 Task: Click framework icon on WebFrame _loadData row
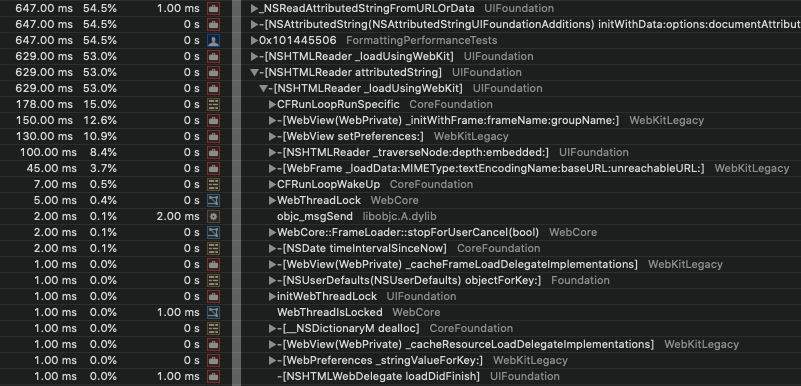click(214, 168)
